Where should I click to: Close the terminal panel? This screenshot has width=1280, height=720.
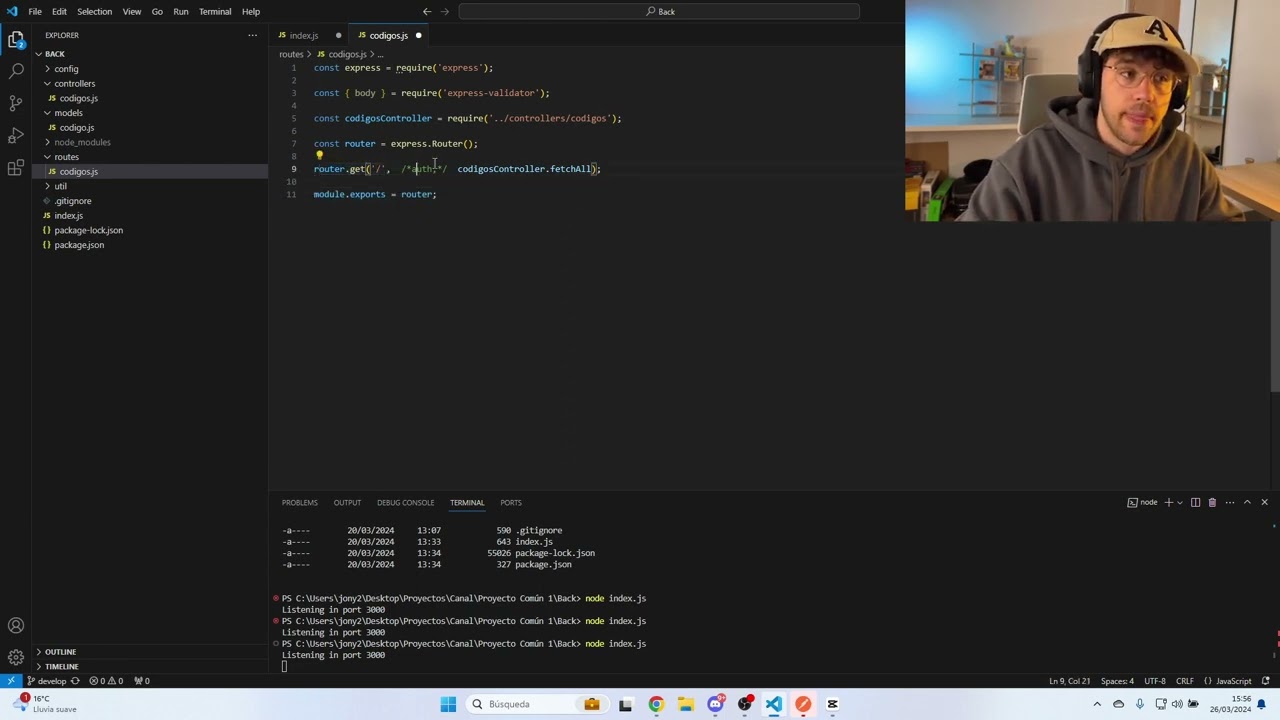(1264, 502)
